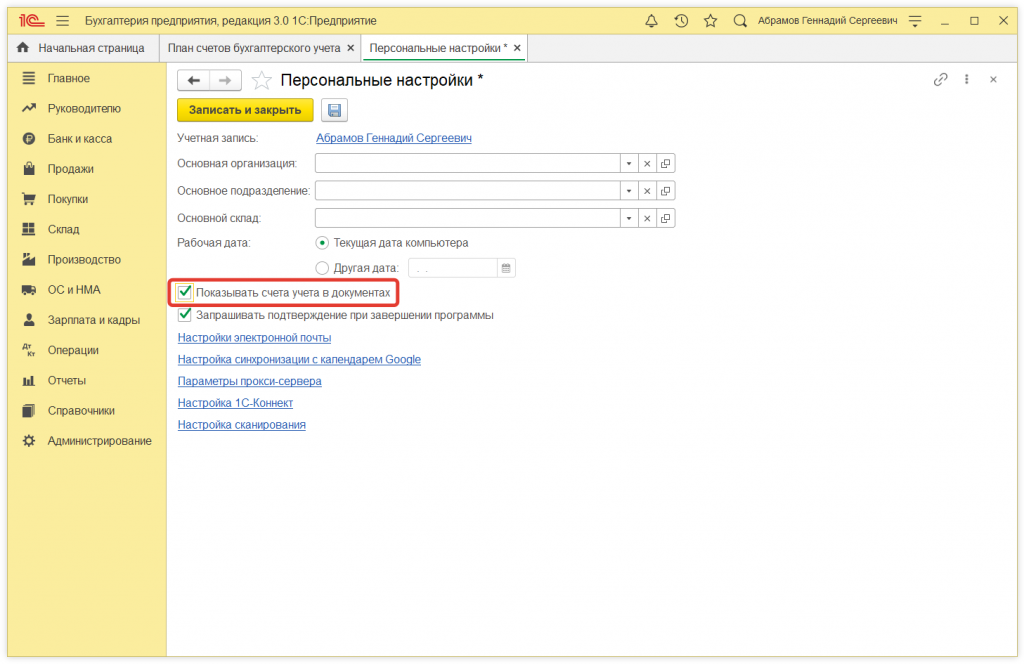
Task: Expand Основная организация dropdown list
Action: (x=628, y=164)
